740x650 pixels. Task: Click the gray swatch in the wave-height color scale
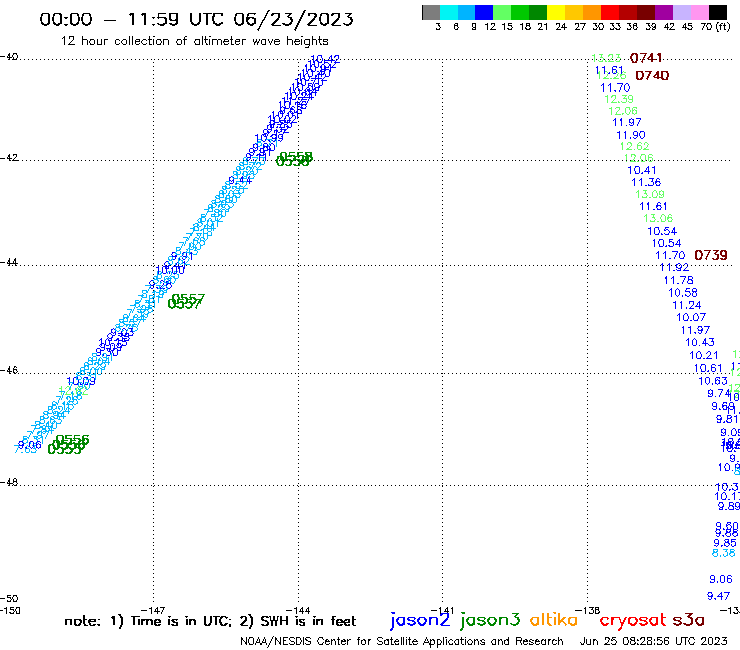[431, 12]
